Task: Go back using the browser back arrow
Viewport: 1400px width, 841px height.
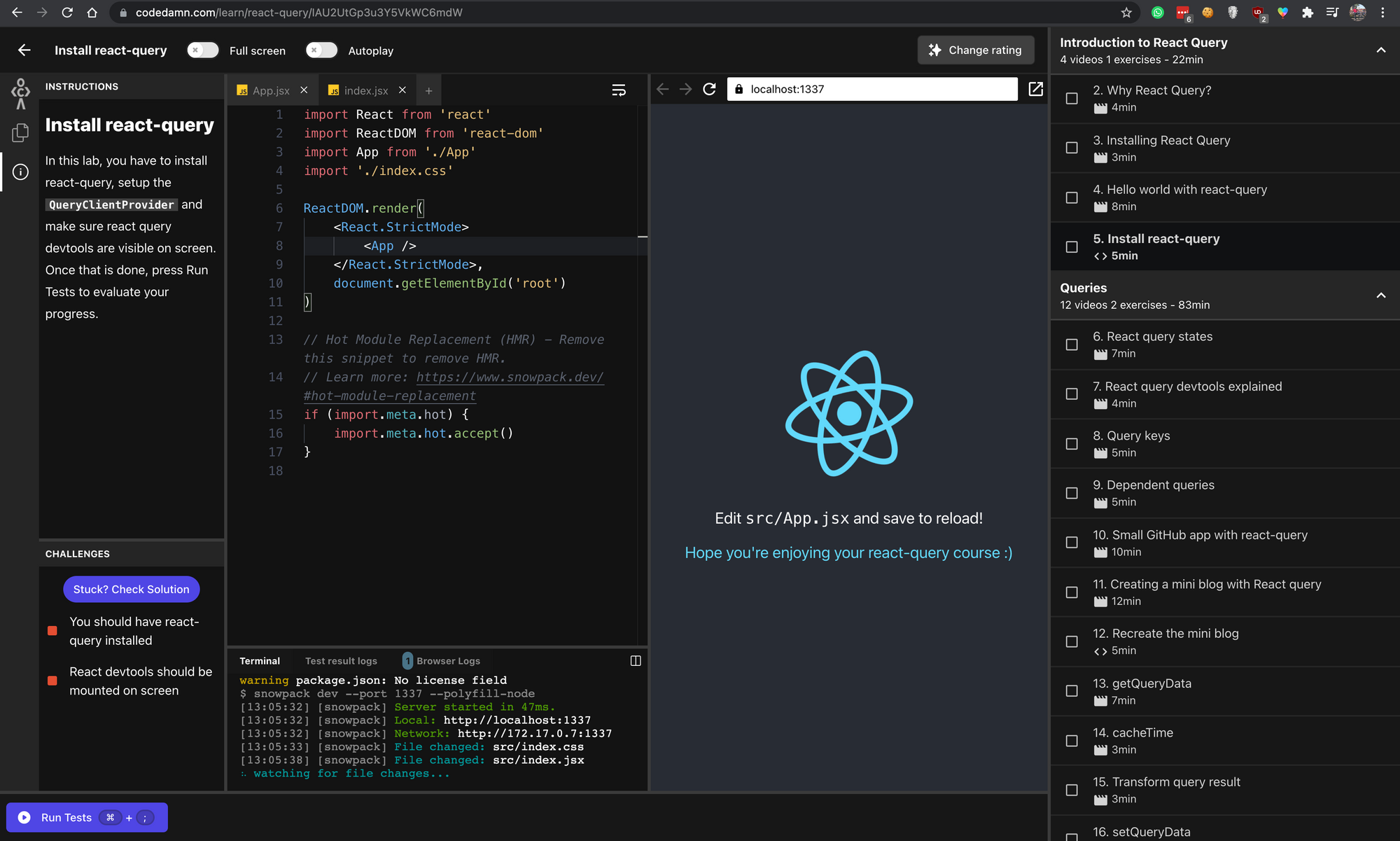Action: point(17,13)
